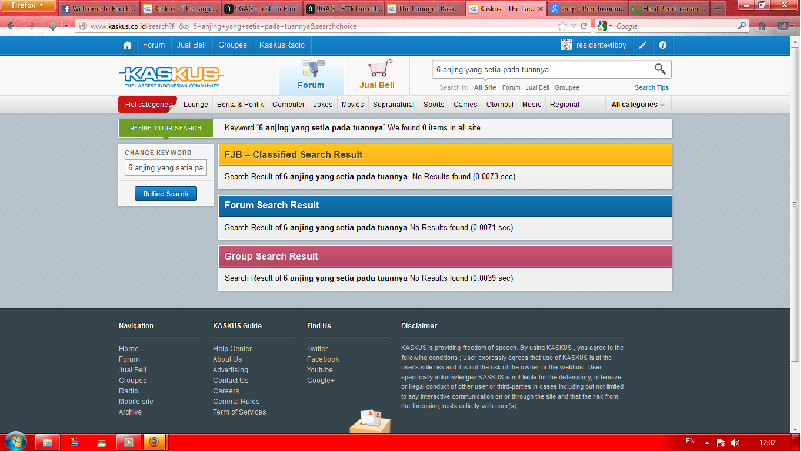801x452 pixels.
Task: Click the bookmark star in address bar
Action: pyautogui.click(x=562, y=26)
